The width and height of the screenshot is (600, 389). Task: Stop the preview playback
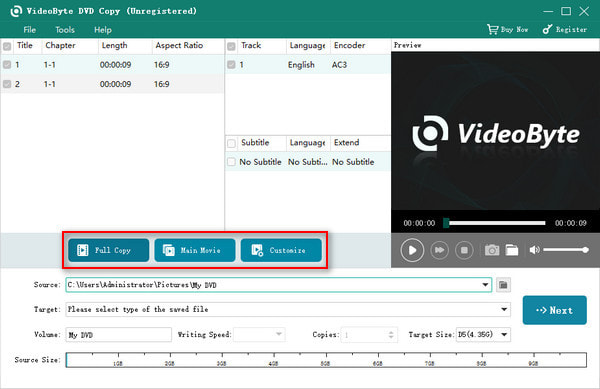(x=464, y=250)
